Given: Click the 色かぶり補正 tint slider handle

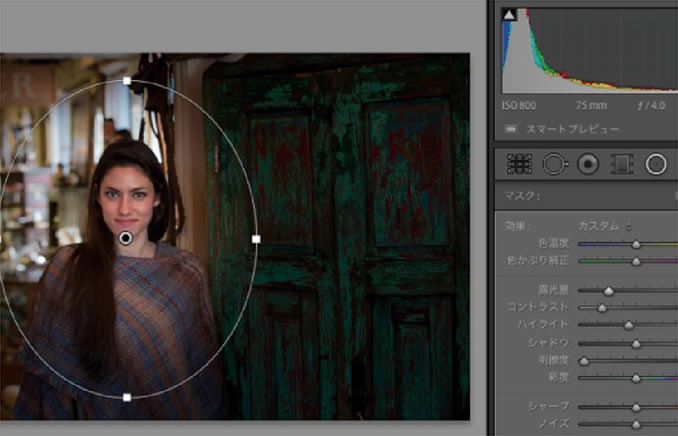Looking at the screenshot, I should pyautogui.click(x=636, y=261).
